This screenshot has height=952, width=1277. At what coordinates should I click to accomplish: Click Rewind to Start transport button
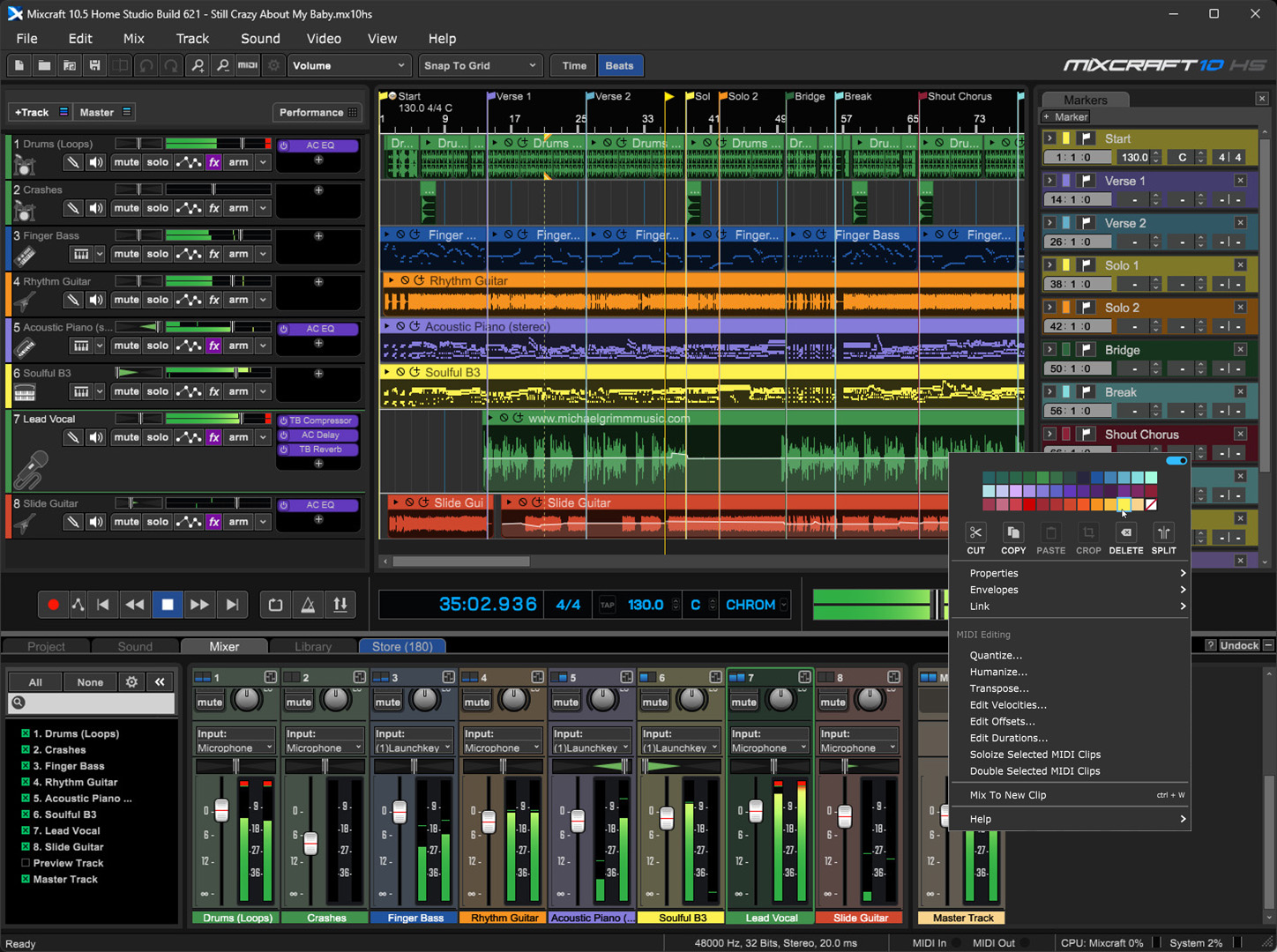click(x=103, y=605)
